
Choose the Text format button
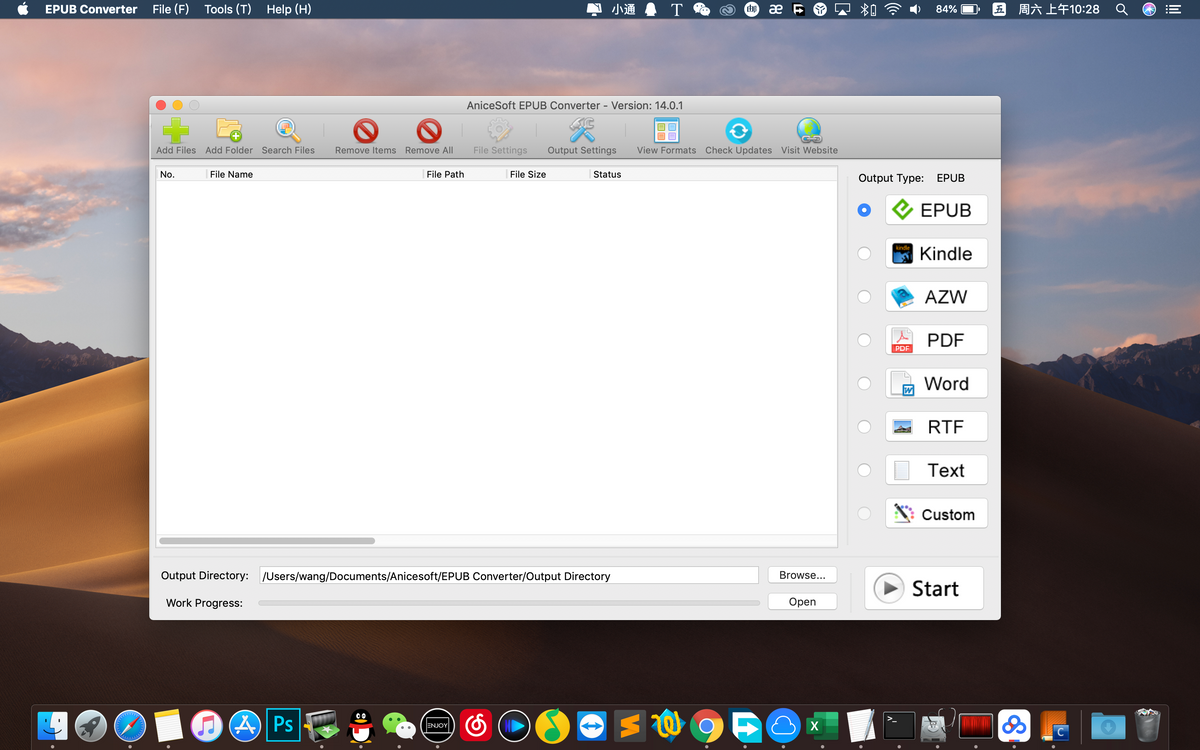936,470
